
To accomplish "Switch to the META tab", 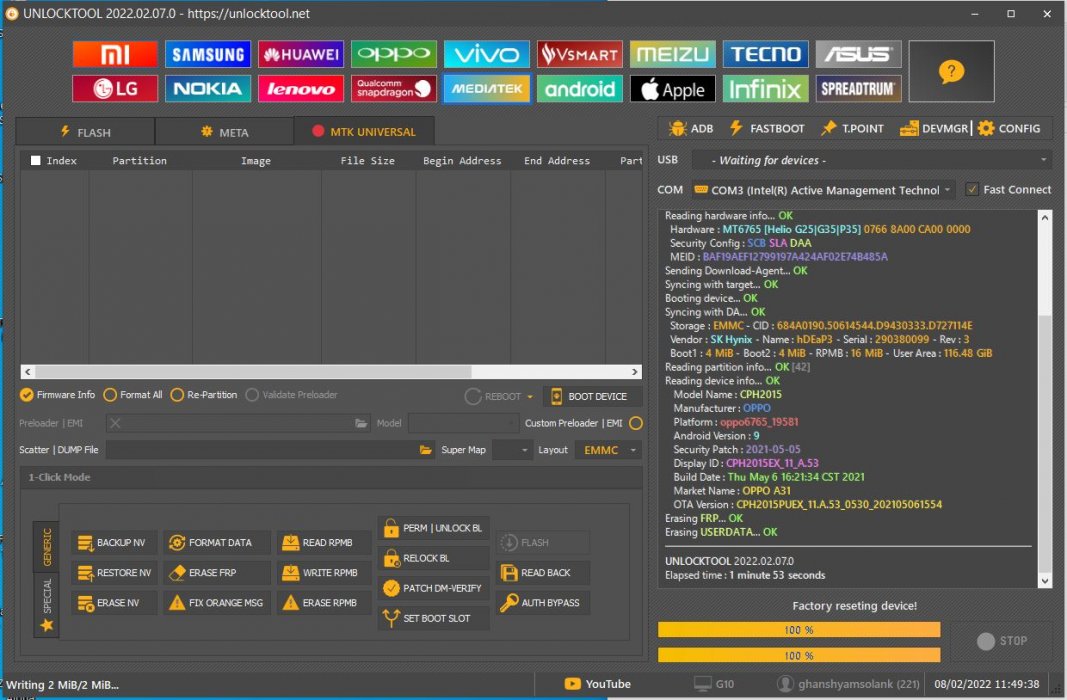I will 225,132.
